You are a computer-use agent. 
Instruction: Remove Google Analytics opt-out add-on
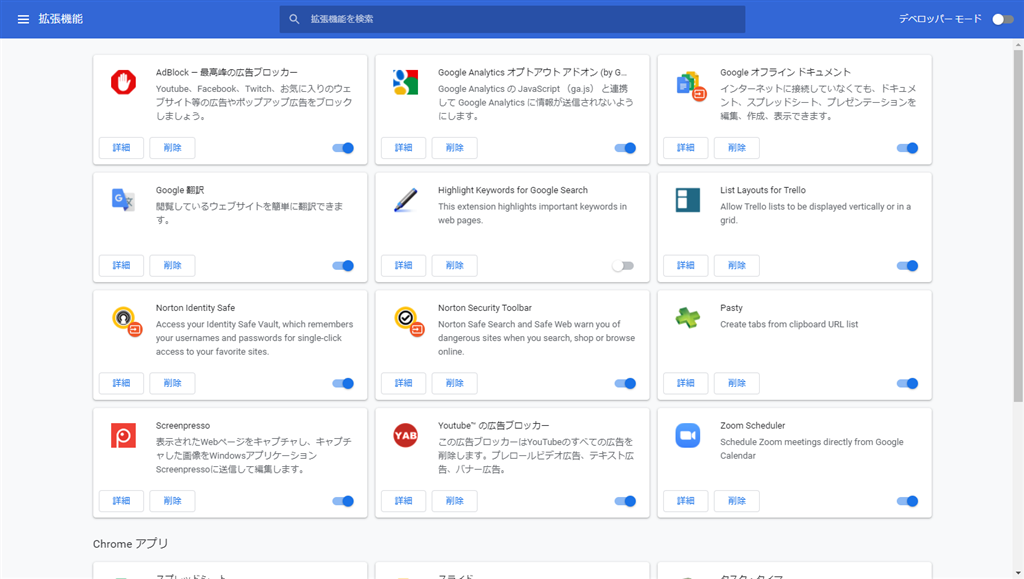[x=455, y=148]
